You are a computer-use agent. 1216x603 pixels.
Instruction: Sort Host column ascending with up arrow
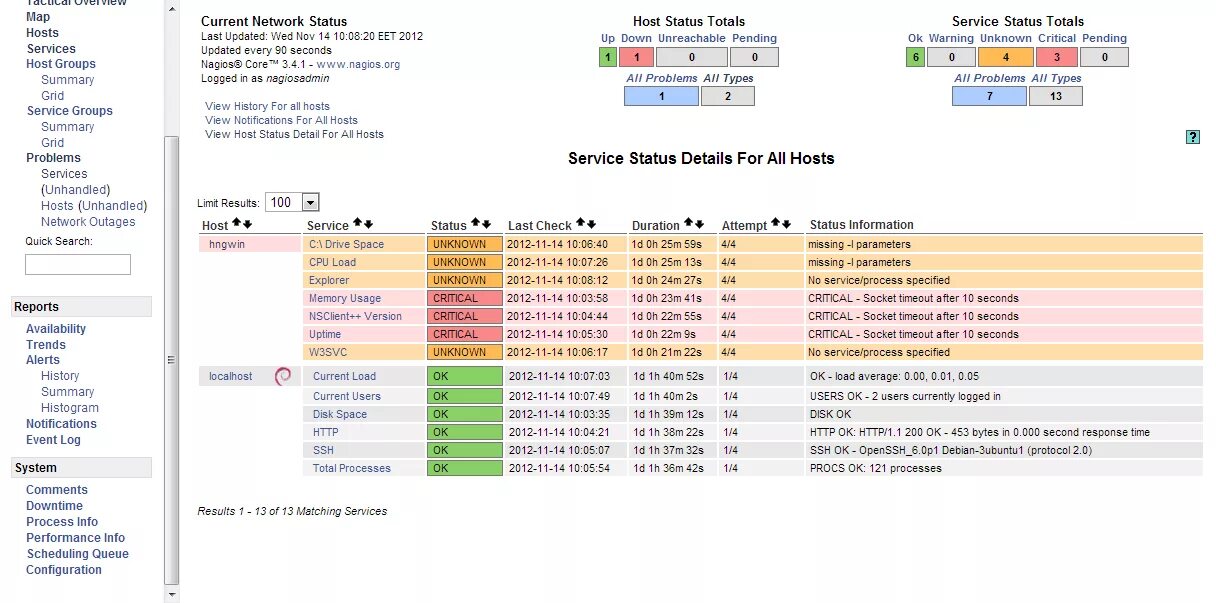pyautogui.click(x=236, y=224)
